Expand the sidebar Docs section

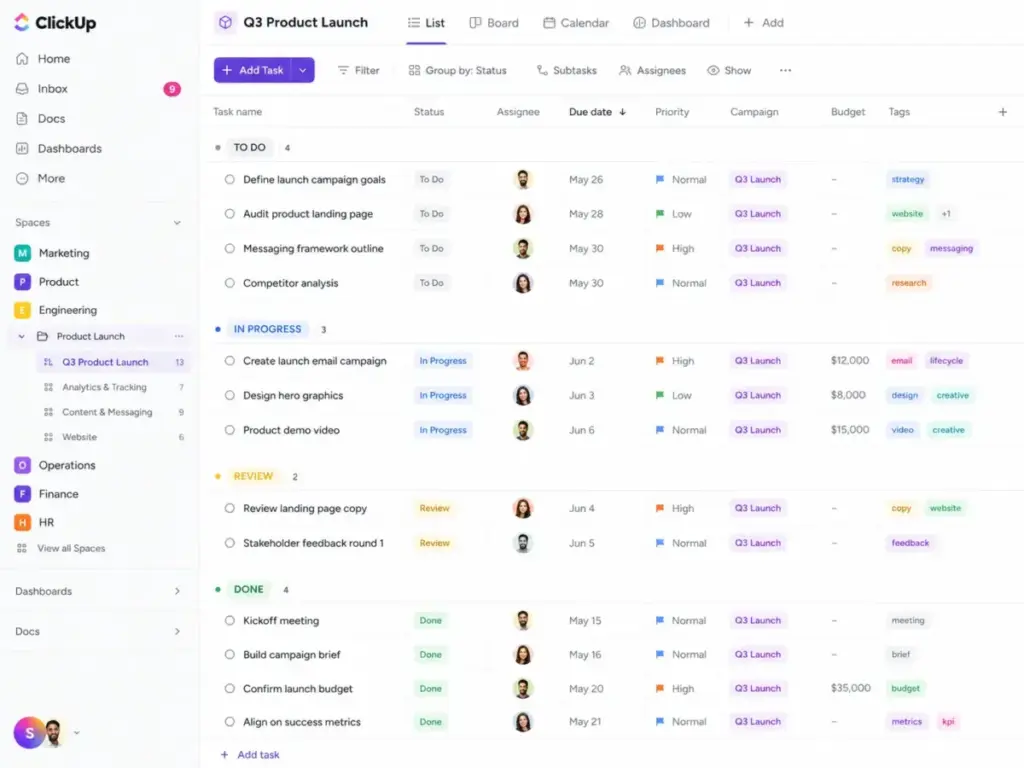click(x=177, y=632)
